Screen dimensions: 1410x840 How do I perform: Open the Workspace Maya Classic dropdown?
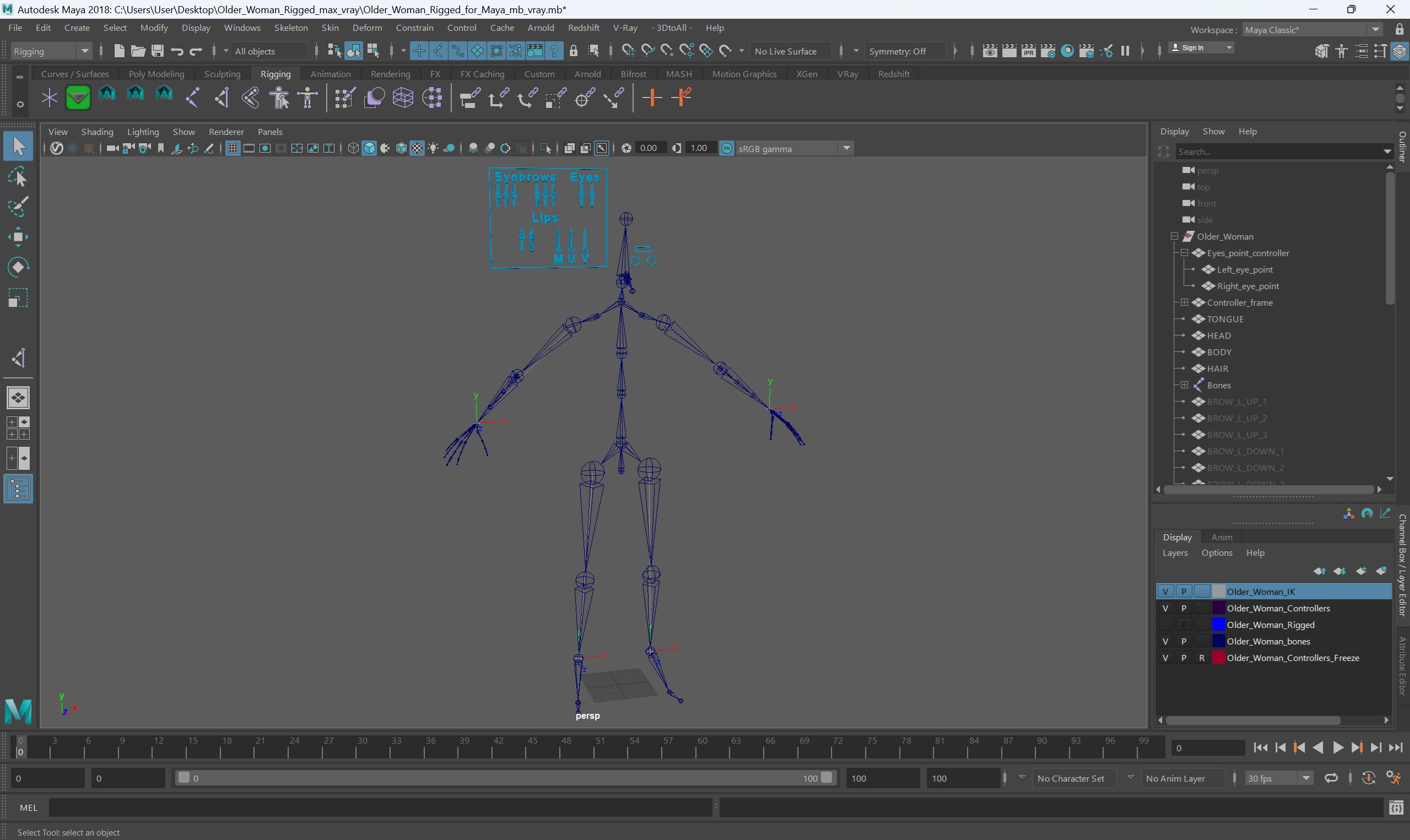tap(1312, 29)
